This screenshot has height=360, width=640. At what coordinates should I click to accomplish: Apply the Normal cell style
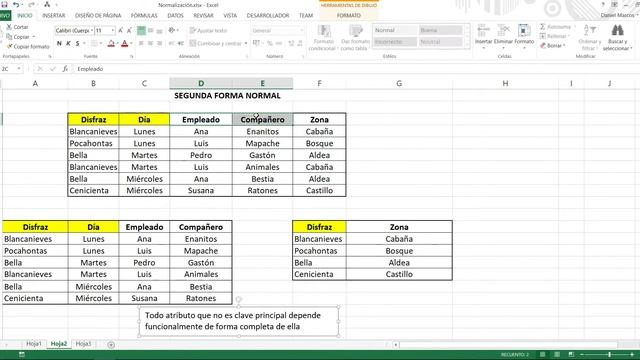[x=395, y=30]
